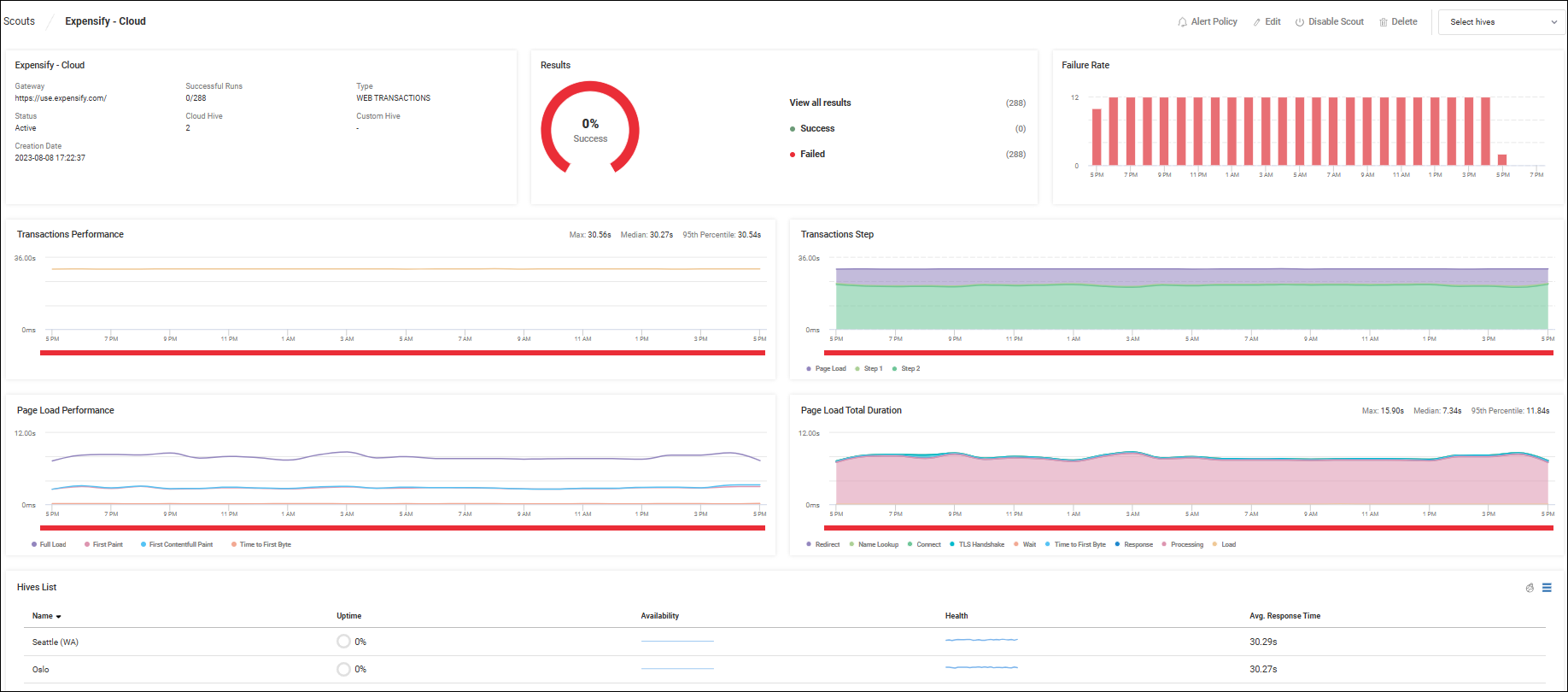Toggle Load legend item

point(1224,544)
